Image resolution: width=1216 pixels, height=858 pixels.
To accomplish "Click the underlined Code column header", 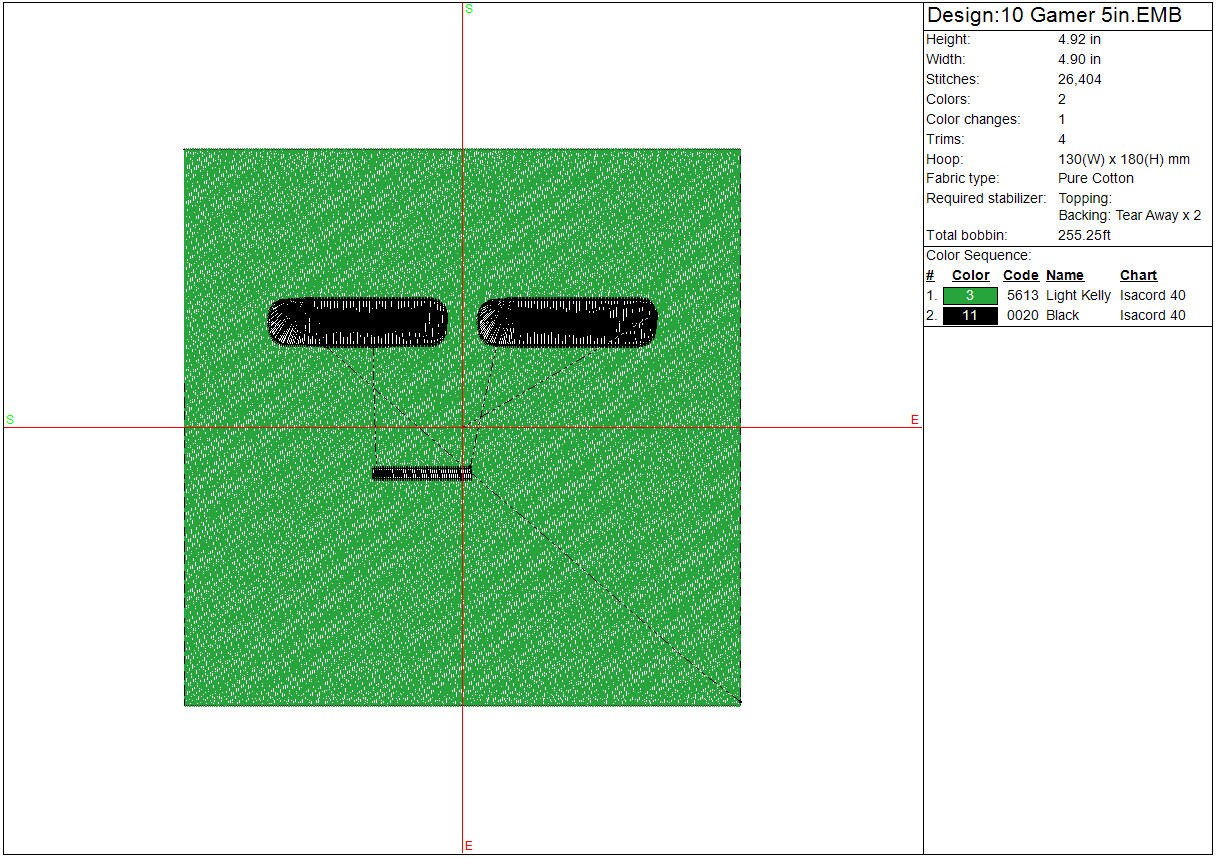I will pos(1020,276).
